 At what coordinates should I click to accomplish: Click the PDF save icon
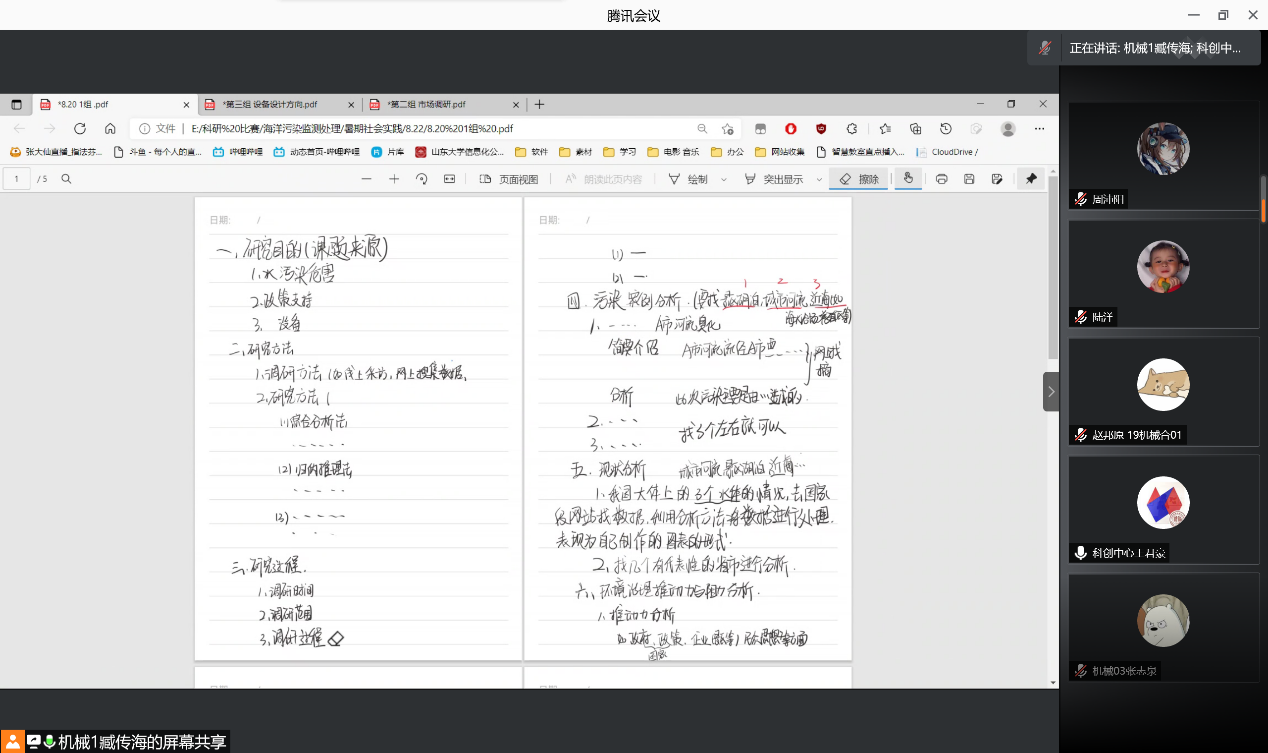click(x=969, y=179)
